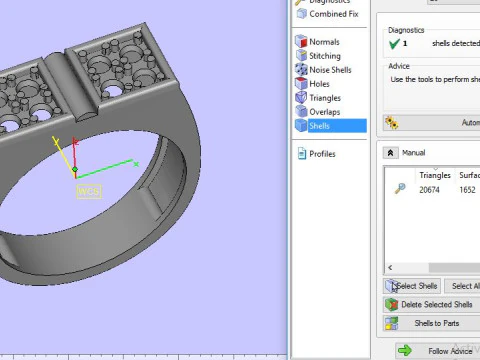The height and width of the screenshot is (360, 480).
Task: Click the Surface column header
Action: (x=468, y=175)
